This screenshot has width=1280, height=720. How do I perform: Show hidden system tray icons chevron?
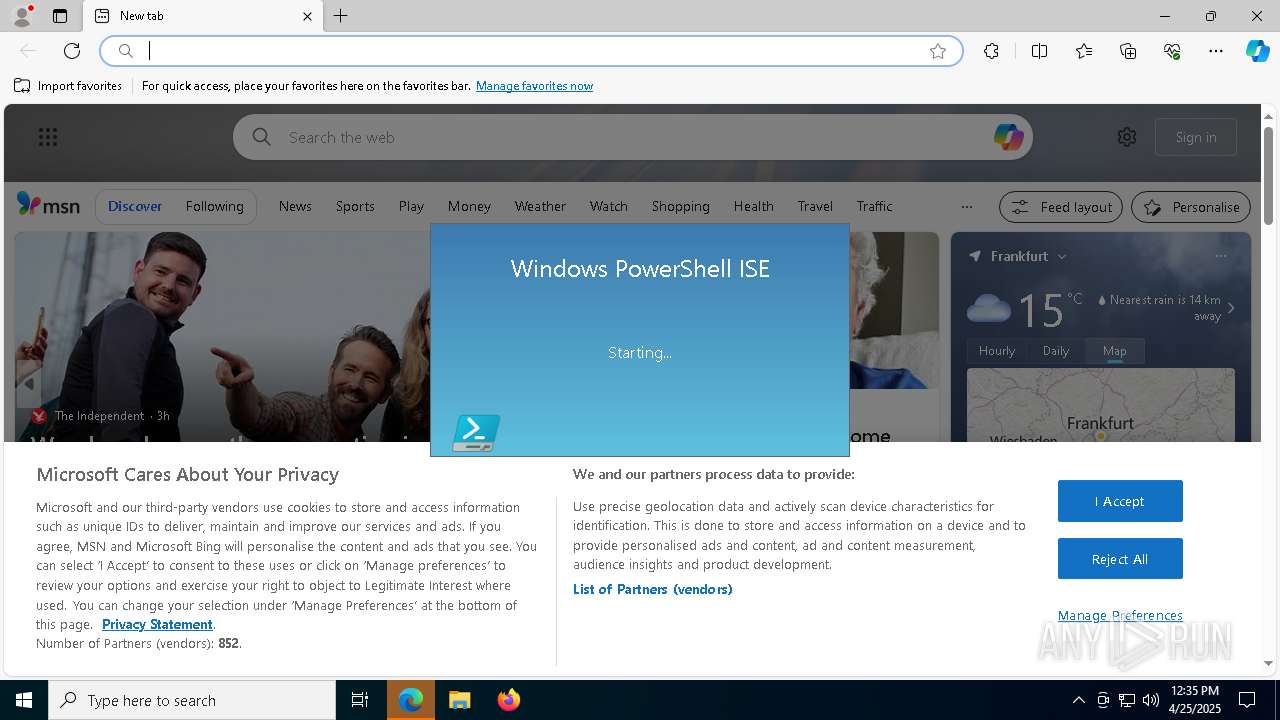[1078, 700]
